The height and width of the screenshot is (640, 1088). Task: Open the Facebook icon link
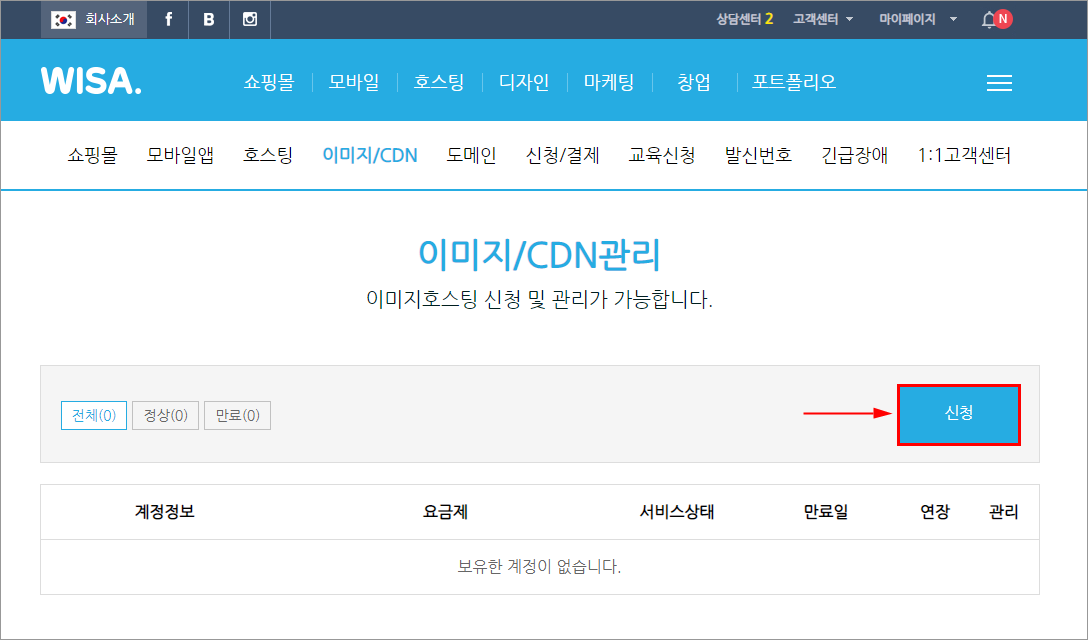click(168, 19)
